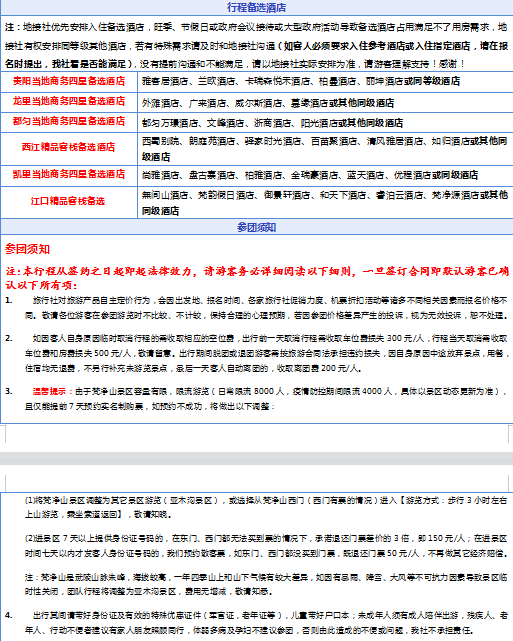Select cell 贵阳当地商务四星备选酒店
513x641 pixels.
pyautogui.click(x=69, y=81)
